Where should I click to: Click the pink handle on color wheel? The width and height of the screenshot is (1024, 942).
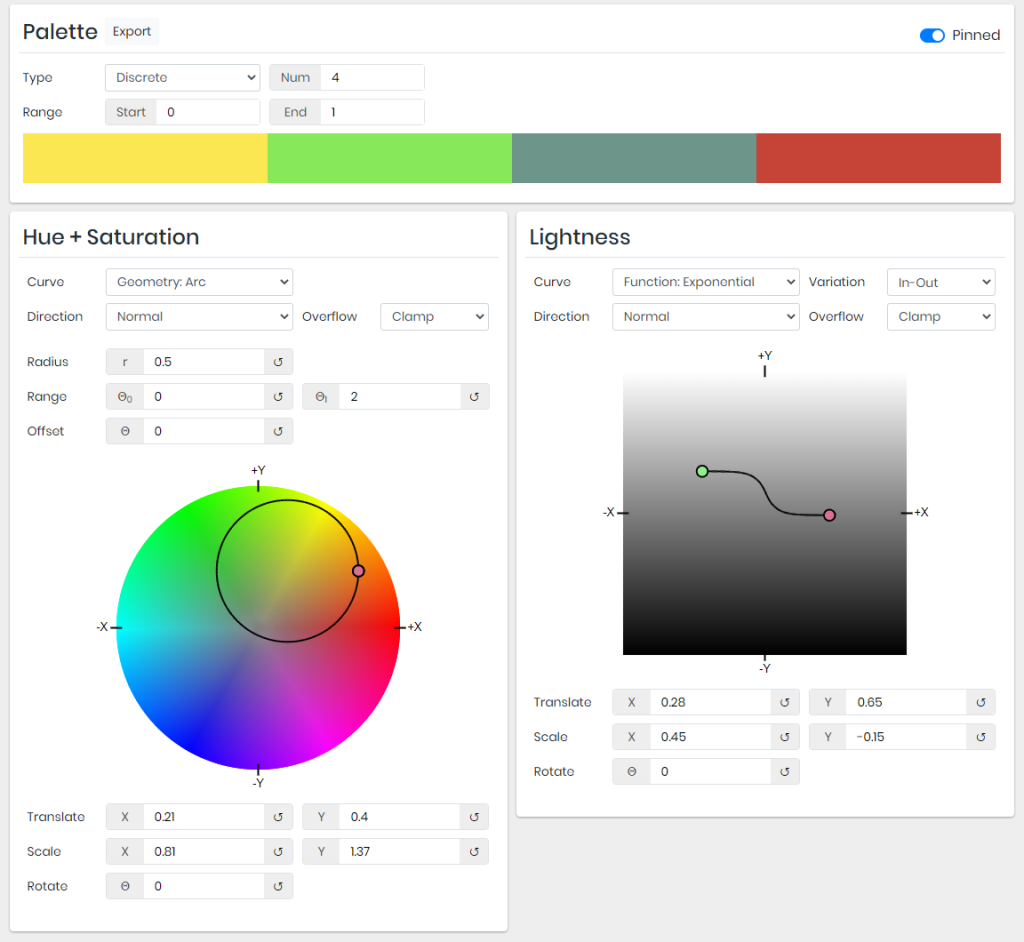point(358,570)
